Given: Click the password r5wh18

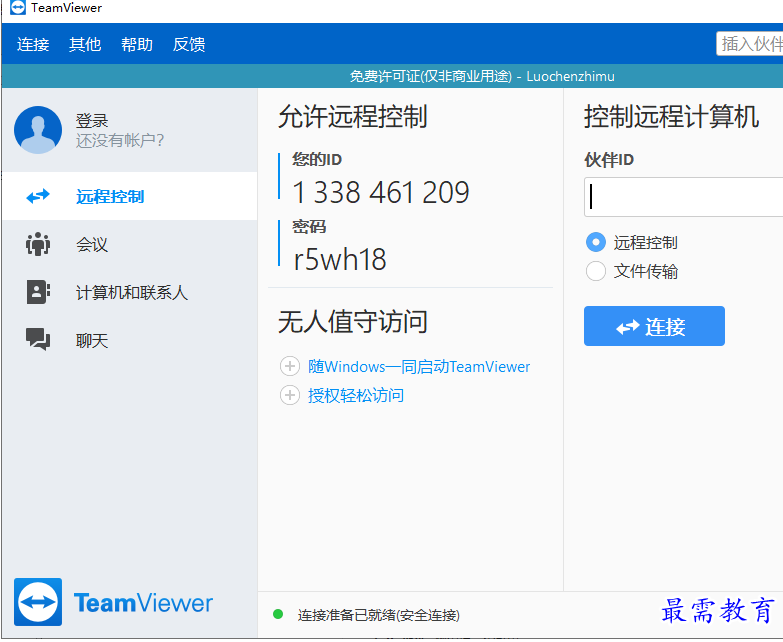Looking at the screenshot, I should click(340, 259).
